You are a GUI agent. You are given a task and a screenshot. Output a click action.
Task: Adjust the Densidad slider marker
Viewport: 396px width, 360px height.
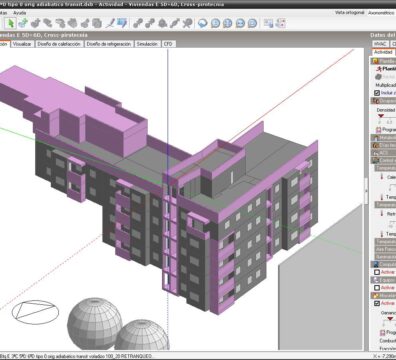pyautogui.click(x=381, y=116)
